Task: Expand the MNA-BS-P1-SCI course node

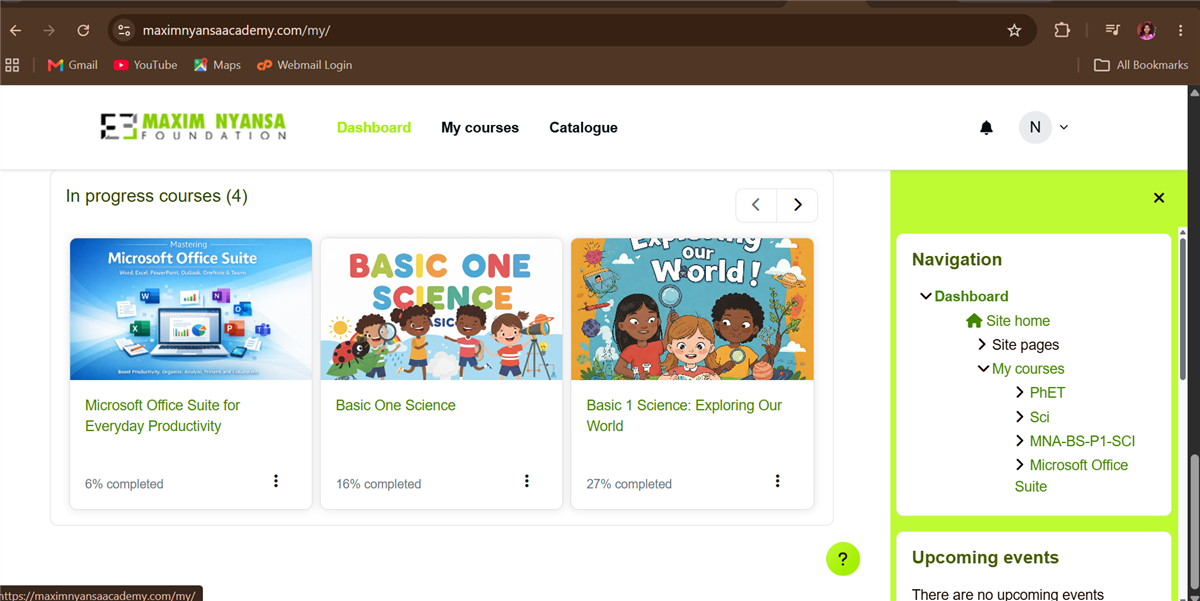Action: [1020, 440]
